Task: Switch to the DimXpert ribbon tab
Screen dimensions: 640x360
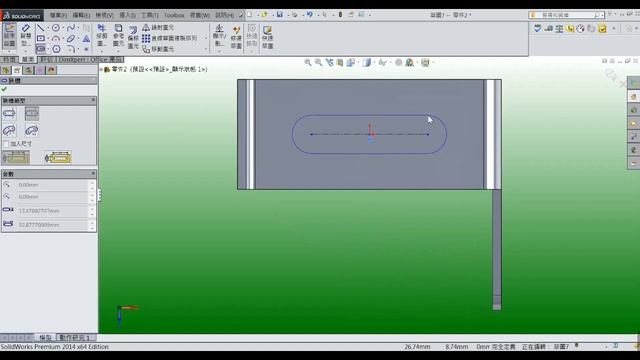Action: pyautogui.click(x=73, y=60)
